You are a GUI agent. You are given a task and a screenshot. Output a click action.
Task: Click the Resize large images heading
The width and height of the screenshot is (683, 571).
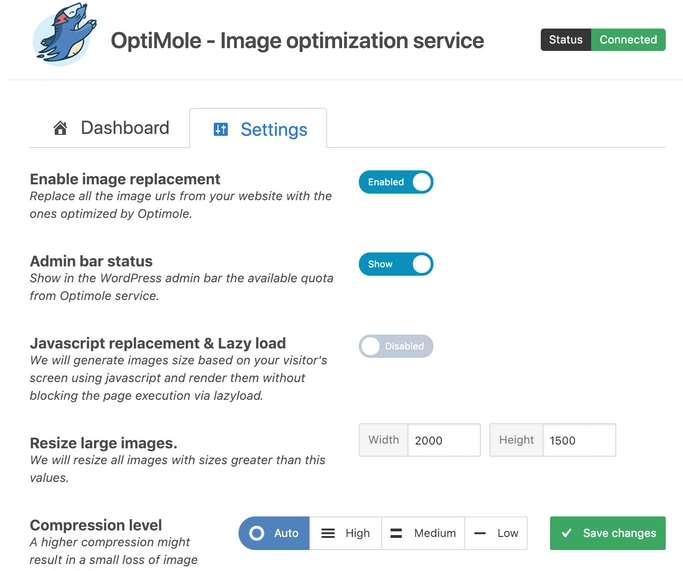[103, 443]
